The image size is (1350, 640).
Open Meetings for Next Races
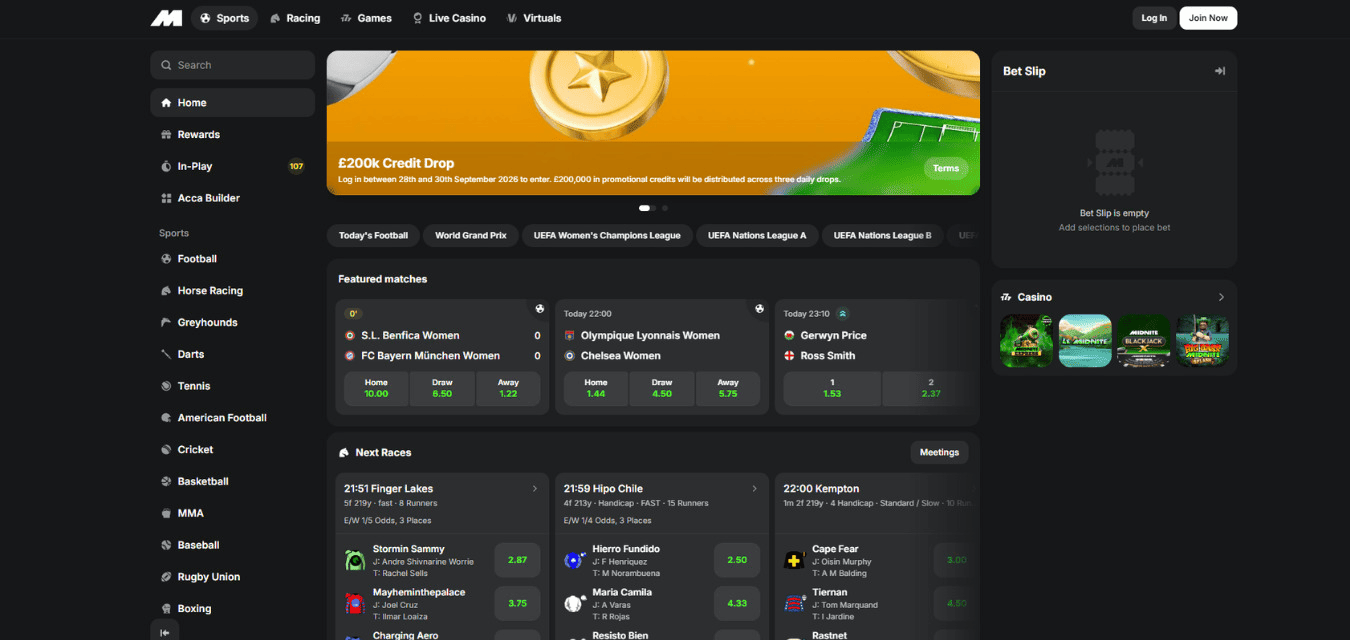pos(939,452)
